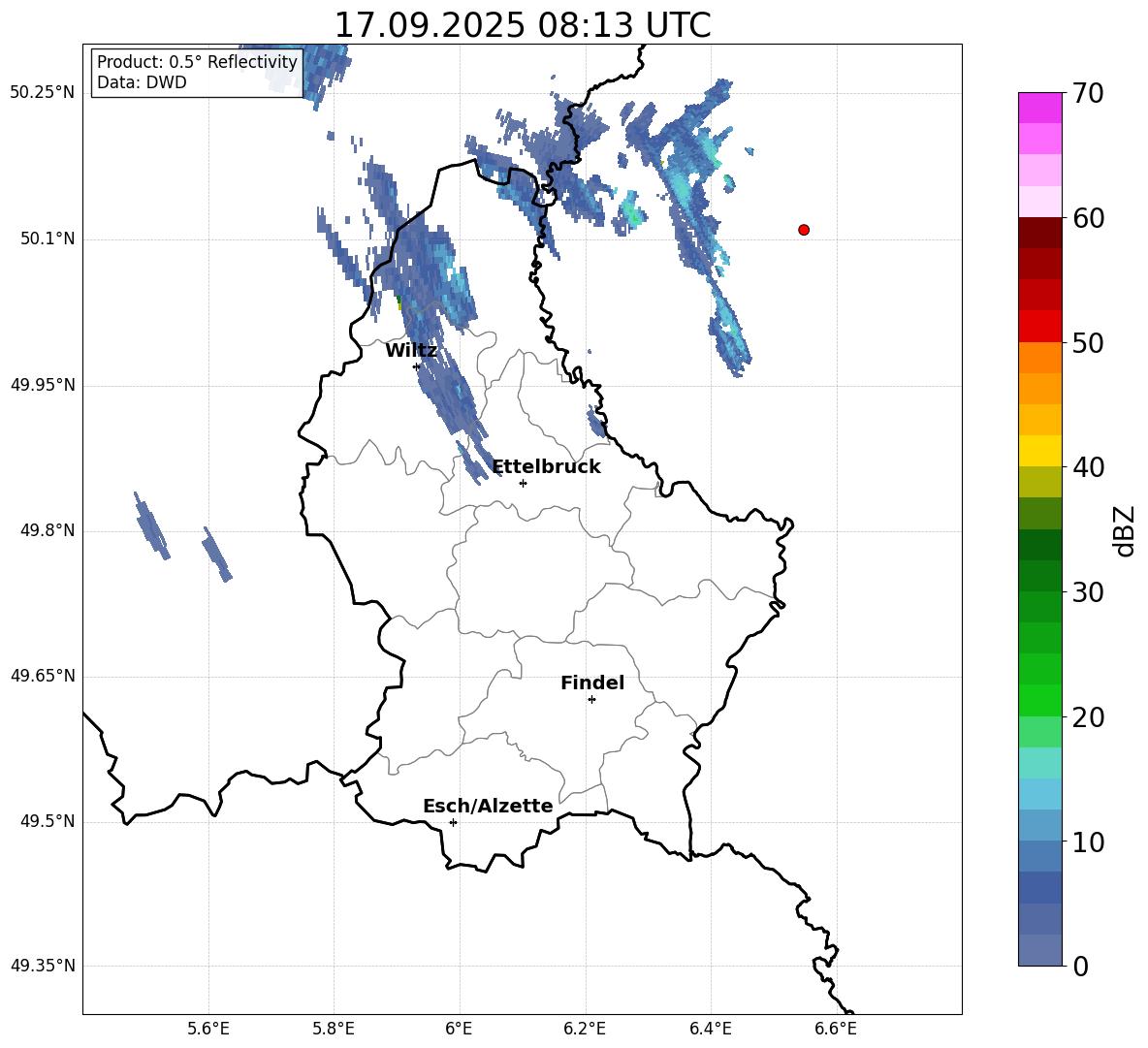This screenshot has width=1148, height=1048.
Task: Click the slate blue swatch just above 0 dBZ
Action: pos(1039,950)
